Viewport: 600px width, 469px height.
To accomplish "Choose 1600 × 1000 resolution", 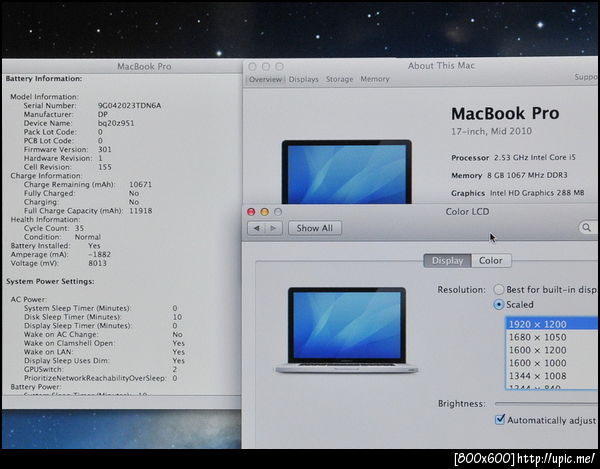I will [x=551, y=363].
